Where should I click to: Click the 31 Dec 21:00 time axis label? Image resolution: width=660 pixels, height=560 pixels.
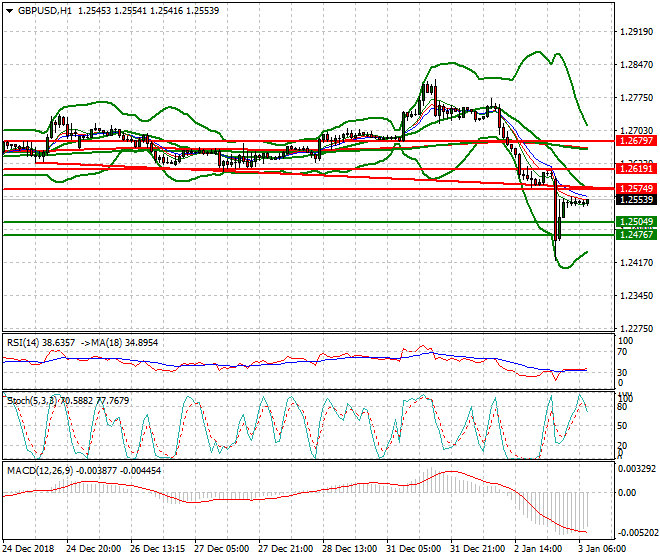click(477, 549)
